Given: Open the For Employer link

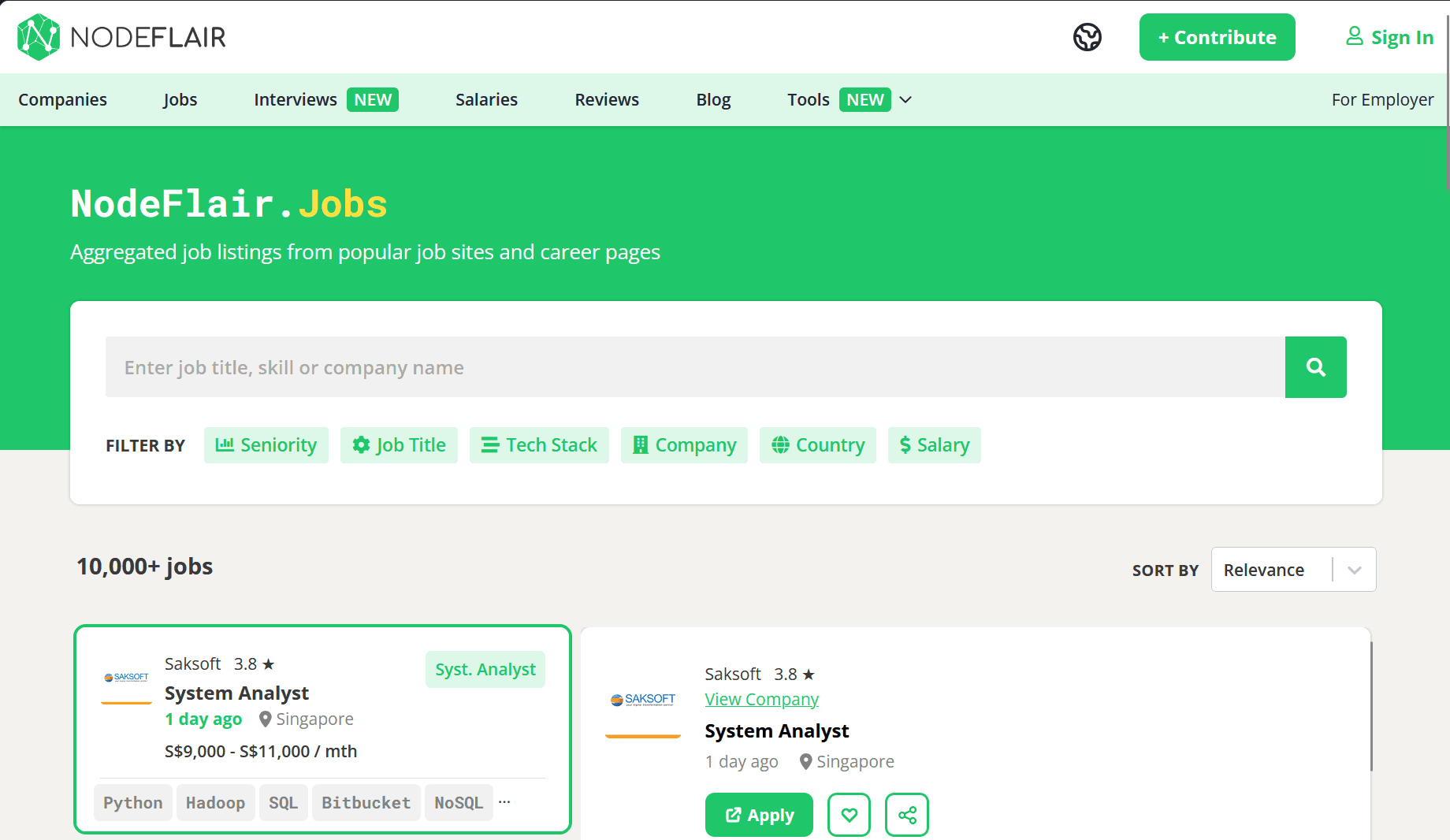Looking at the screenshot, I should coord(1382,100).
